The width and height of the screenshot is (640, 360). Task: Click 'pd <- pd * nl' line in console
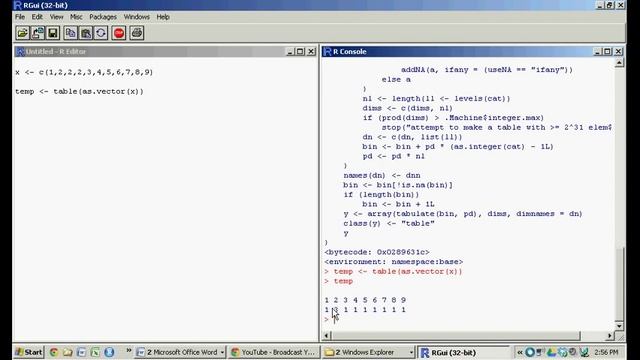(x=393, y=156)
